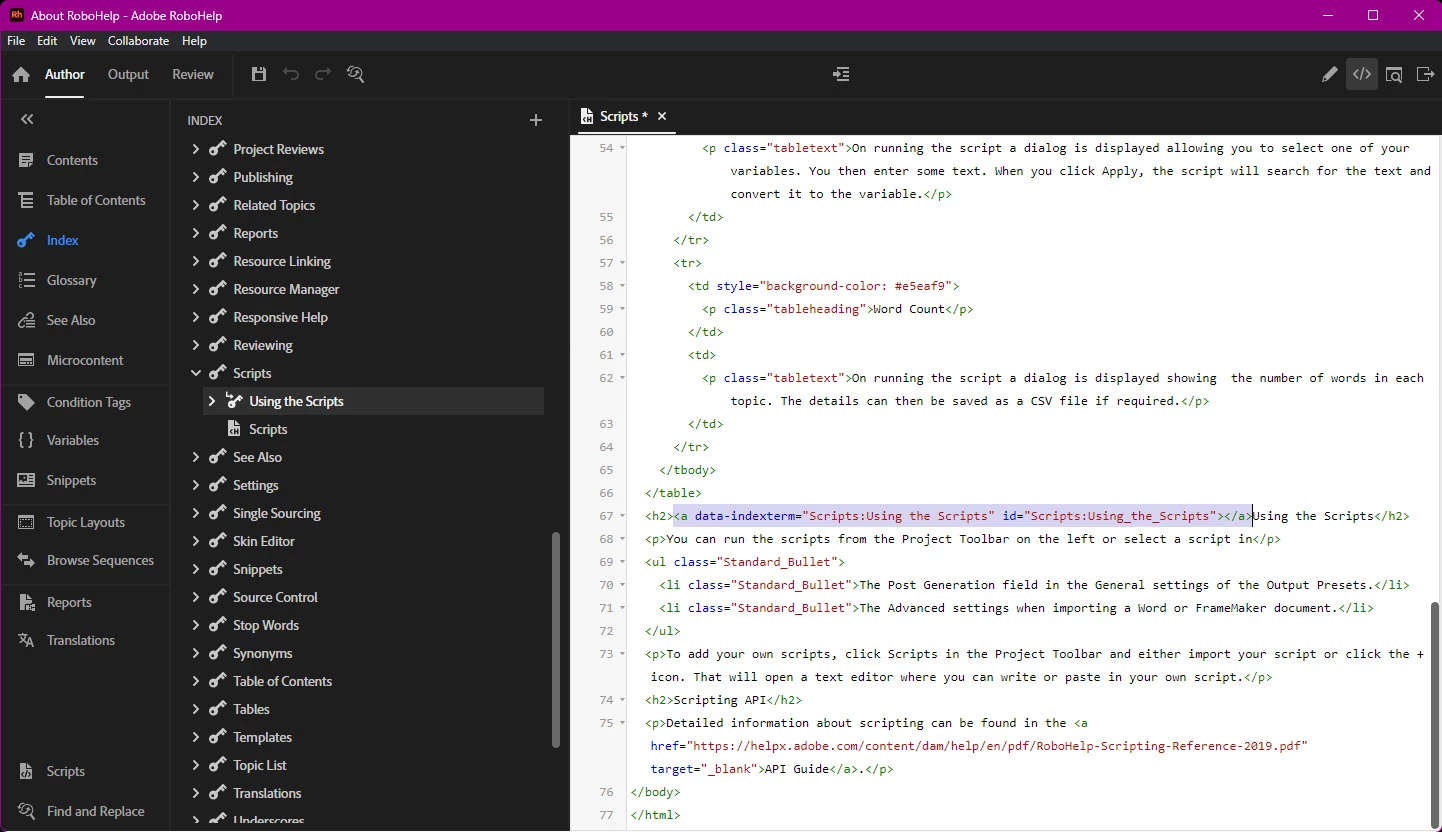Collapse the Scripts index keyword
Viewport: 1442px width, 832px height.
196,373
